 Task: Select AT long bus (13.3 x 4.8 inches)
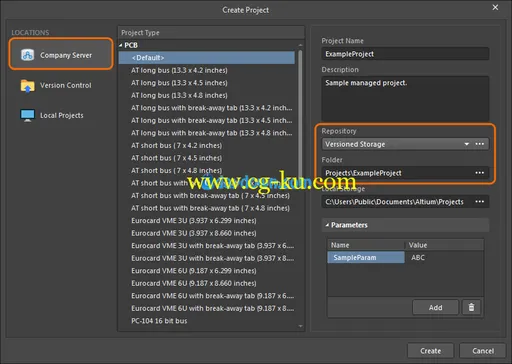point(207,95)
